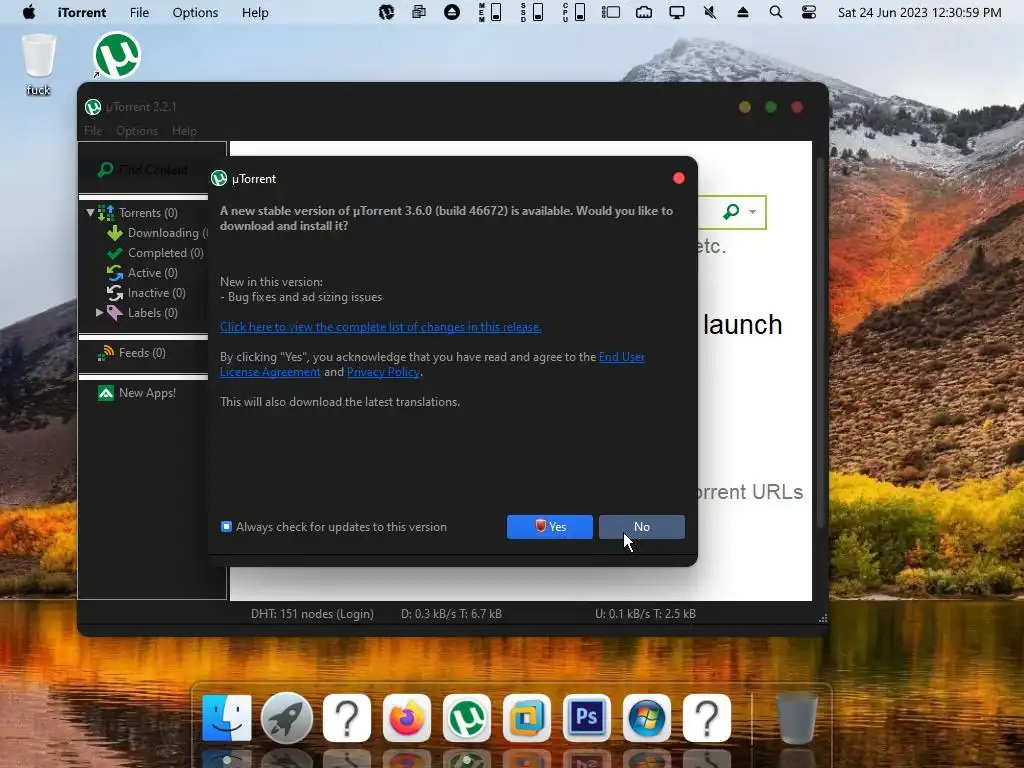This screenshot has height=768, width=1024.
Task: Open the Trash in the dock
Action: pos(797,718)
